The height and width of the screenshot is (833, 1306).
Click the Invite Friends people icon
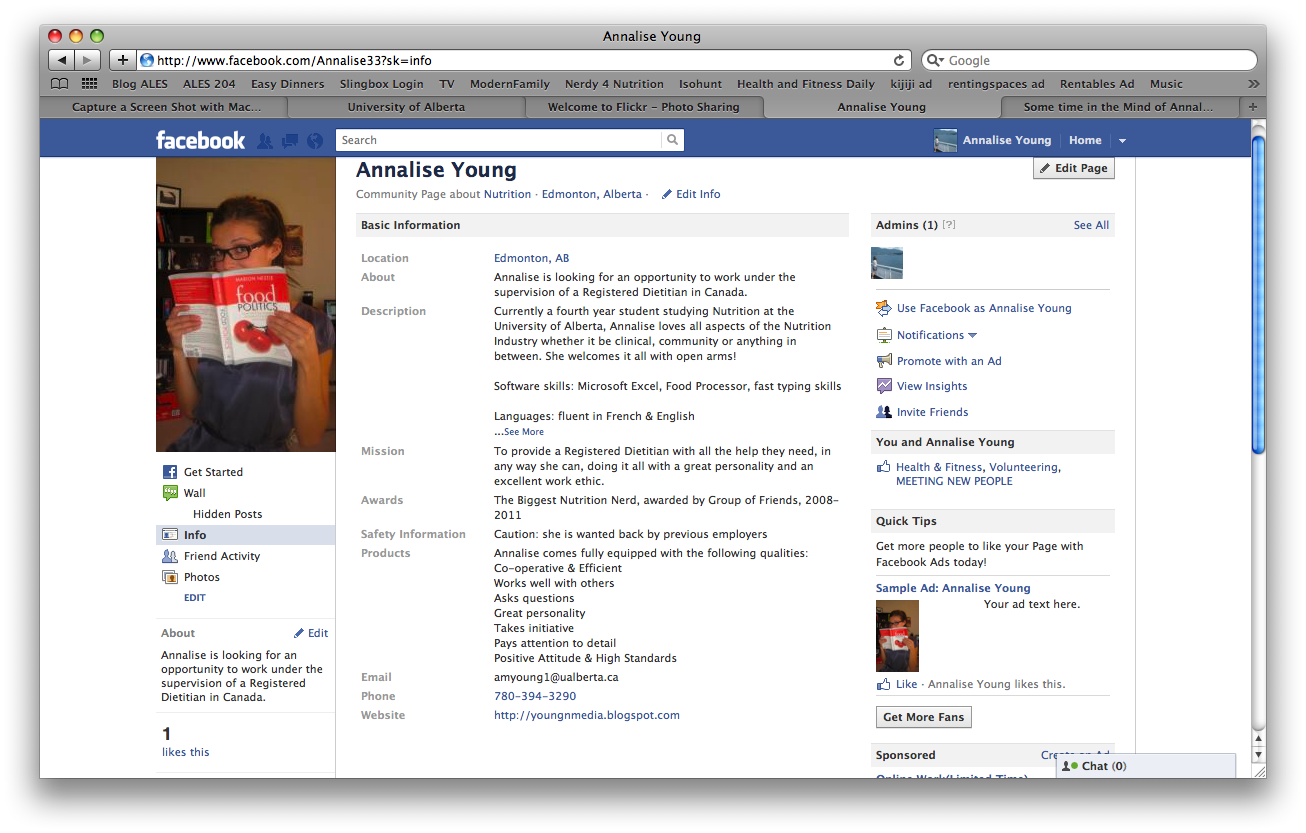(883, 411)
